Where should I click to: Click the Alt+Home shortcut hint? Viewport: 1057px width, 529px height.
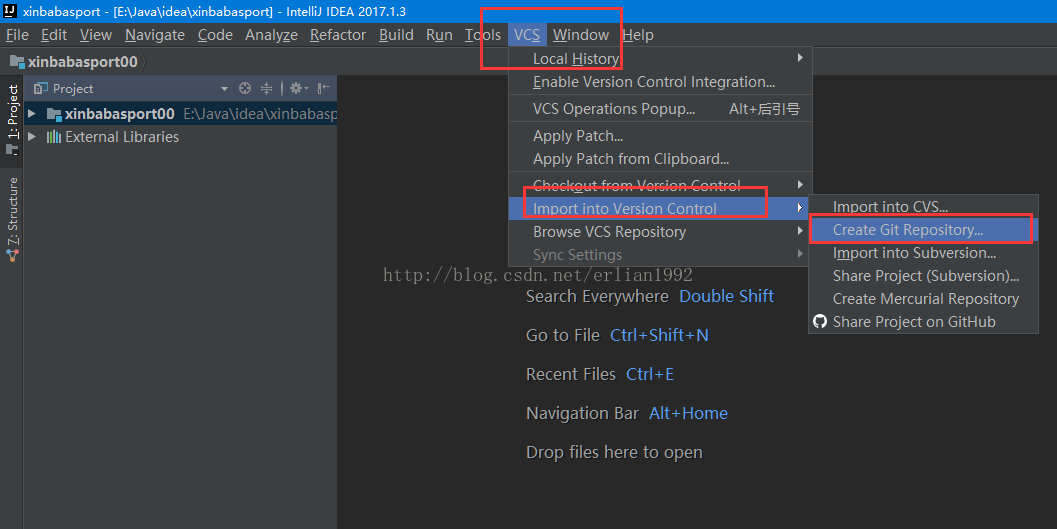point(688,413)
